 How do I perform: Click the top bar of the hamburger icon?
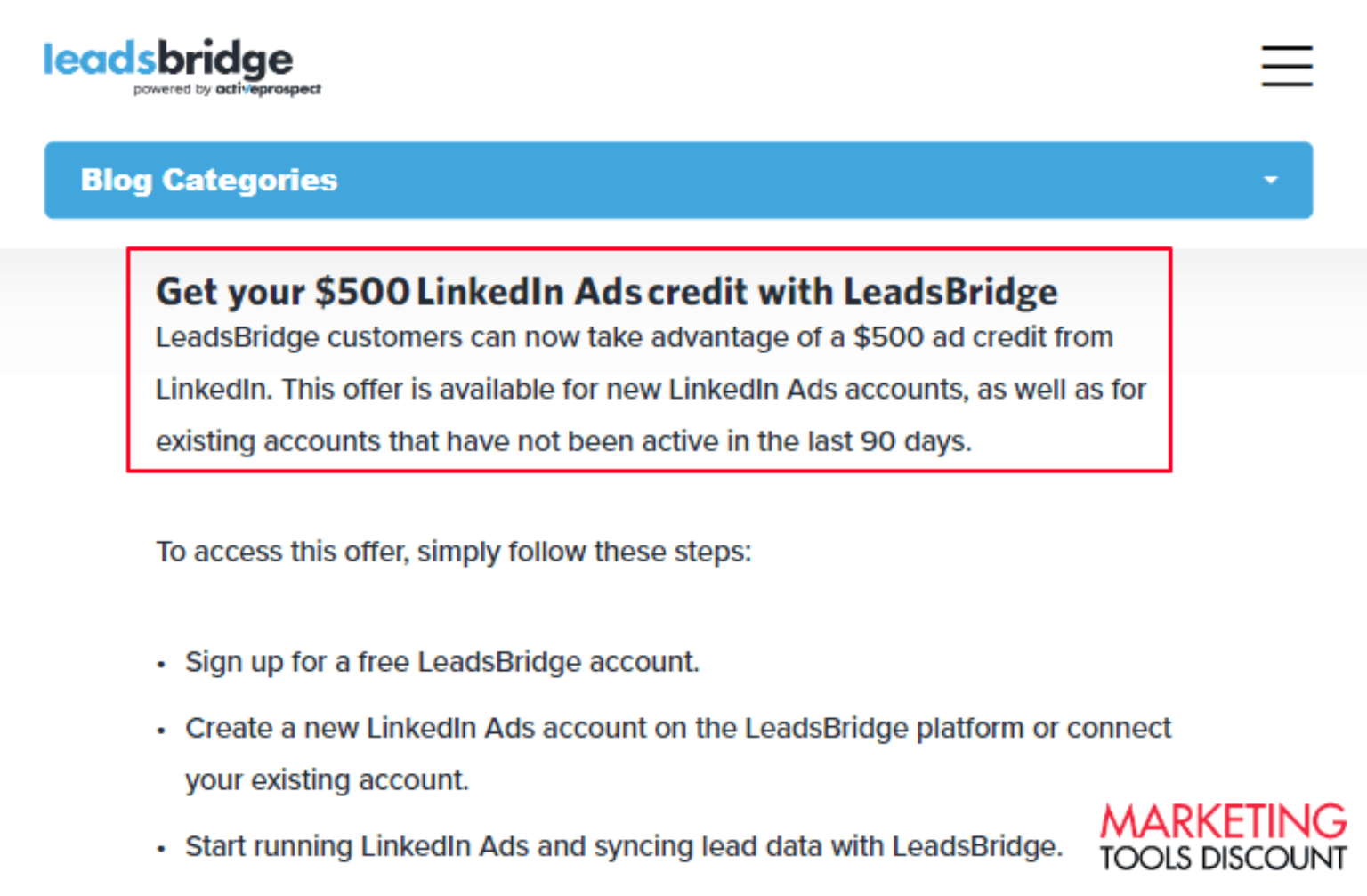click(1287, 48)
